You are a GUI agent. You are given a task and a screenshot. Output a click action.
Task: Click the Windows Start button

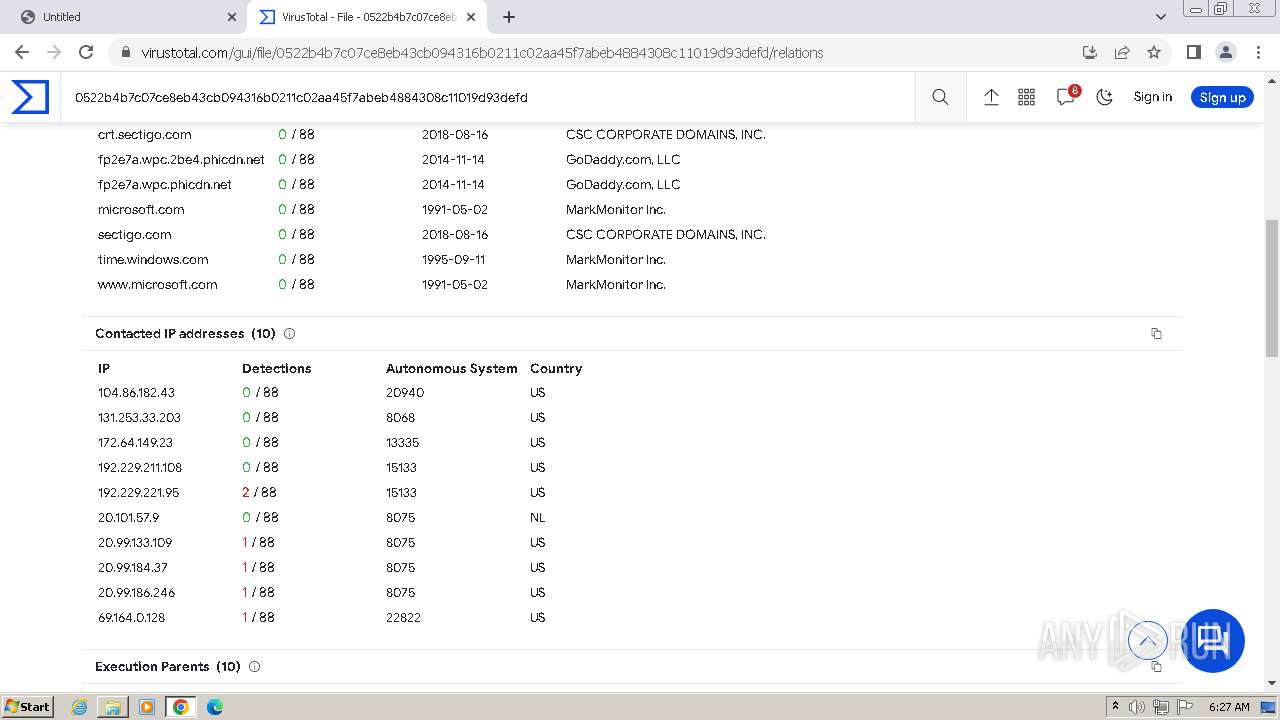pos(27,706)
